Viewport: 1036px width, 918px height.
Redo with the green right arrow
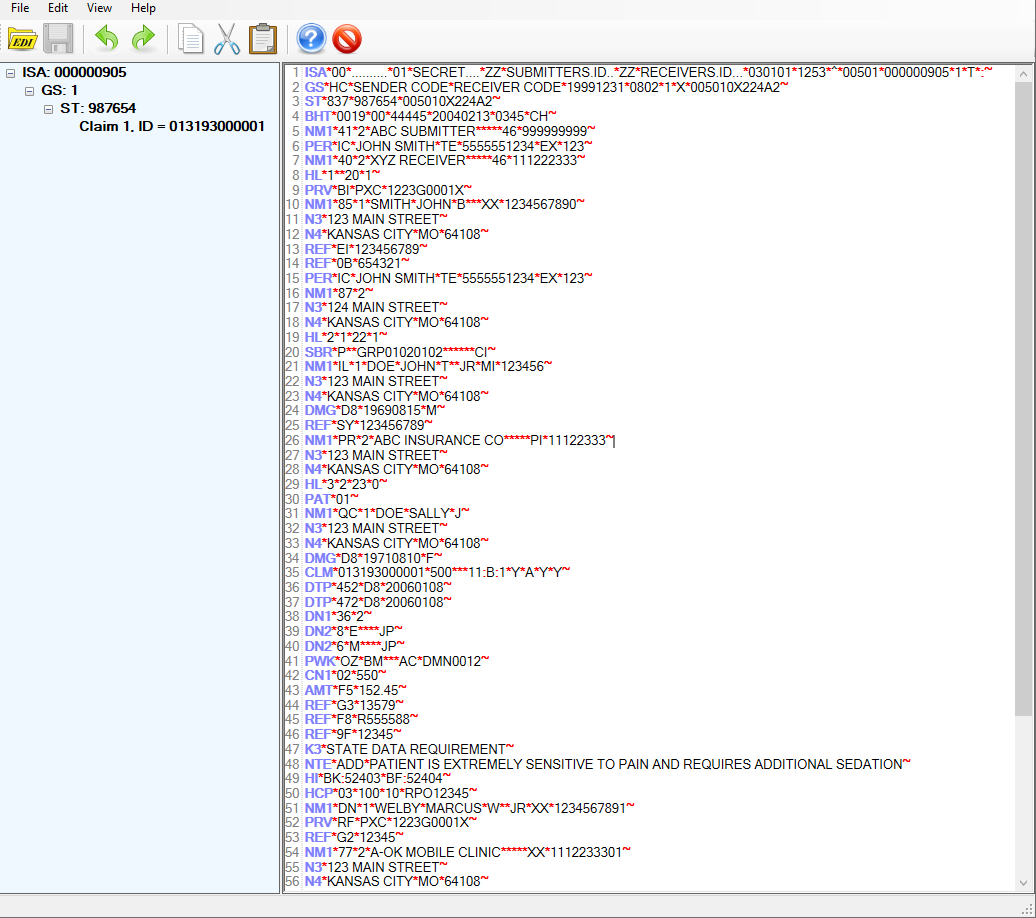pos(143,39)
